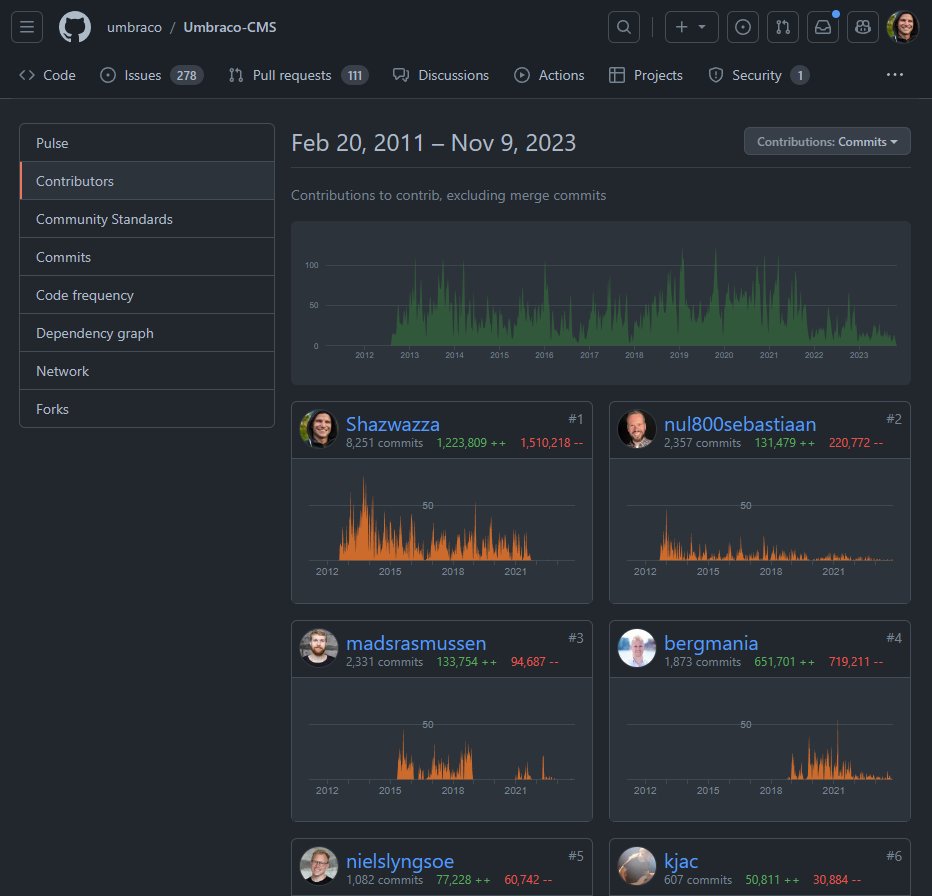Select Contributors in the insights sidebar
The image size is (932, 896).
(147, 181)
